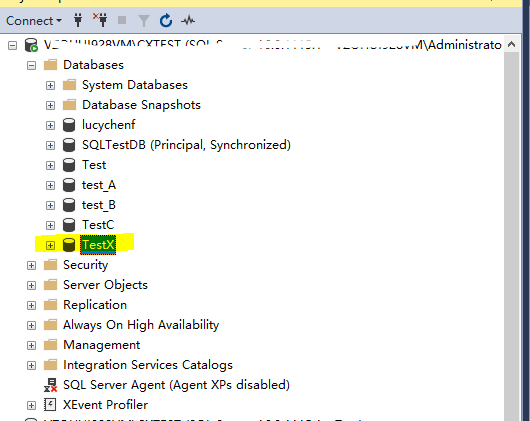Expand the Replication folder
Screen dimensions: 530x421
point(31,305)
